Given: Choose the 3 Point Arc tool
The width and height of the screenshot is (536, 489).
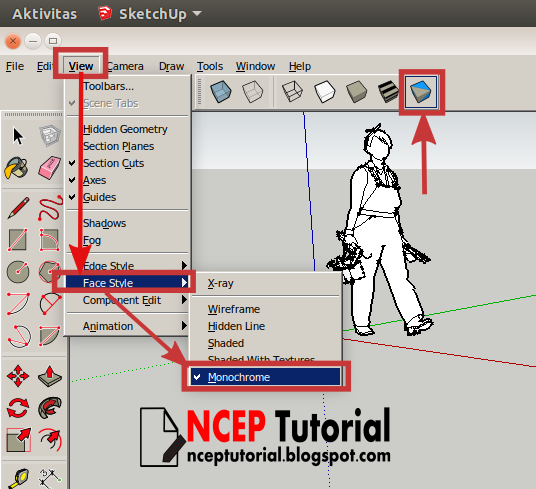Looking at the screenshot, I should click(x=19, y=336).
